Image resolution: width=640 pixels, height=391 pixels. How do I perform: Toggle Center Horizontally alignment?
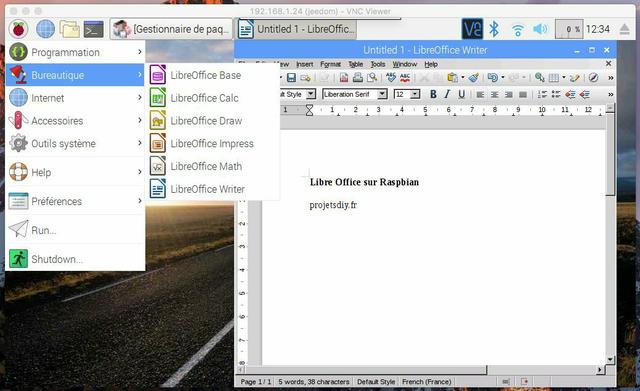coord(494,95)
